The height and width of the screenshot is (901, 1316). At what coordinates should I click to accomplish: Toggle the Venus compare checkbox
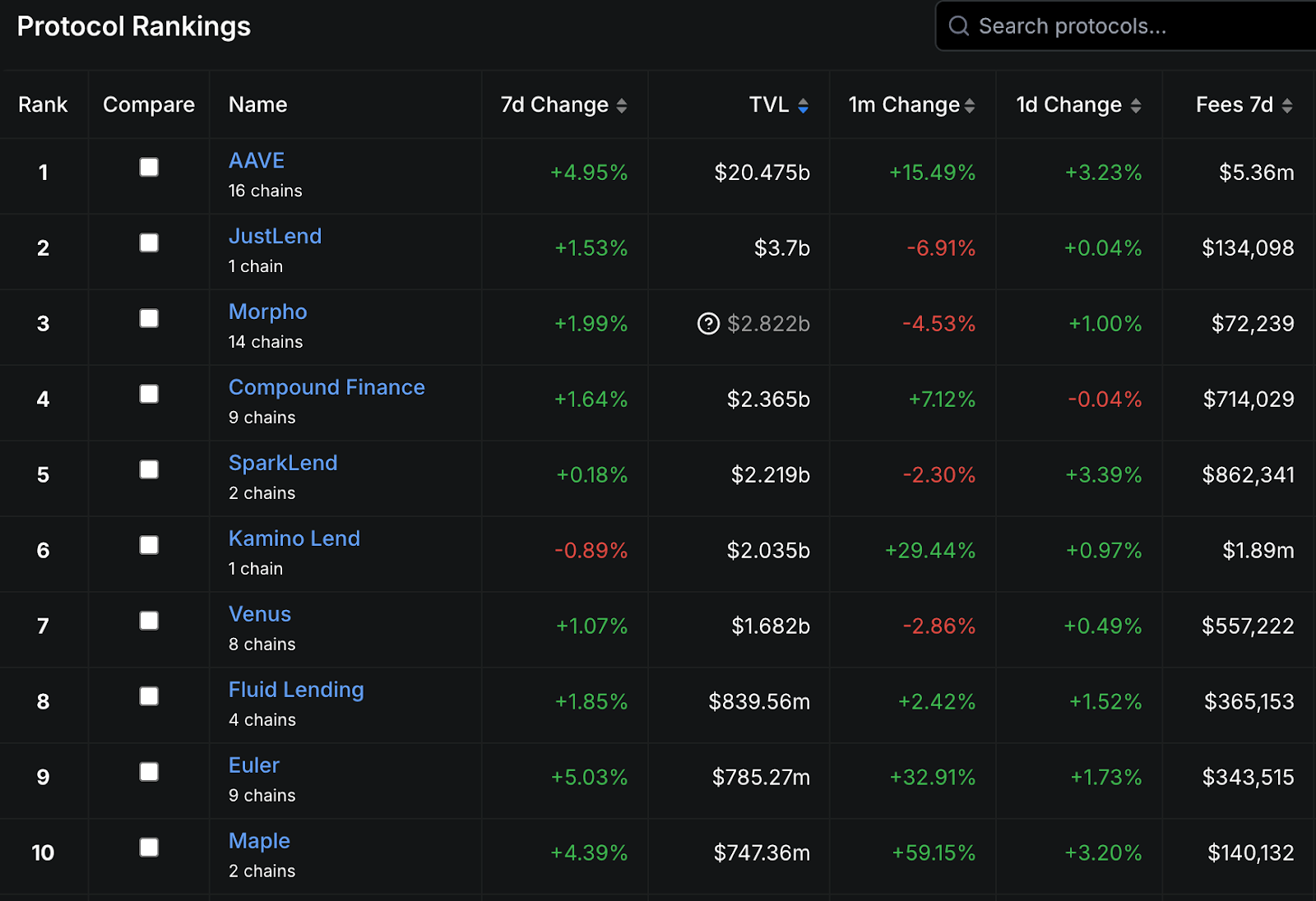click(x=149, y=621)
